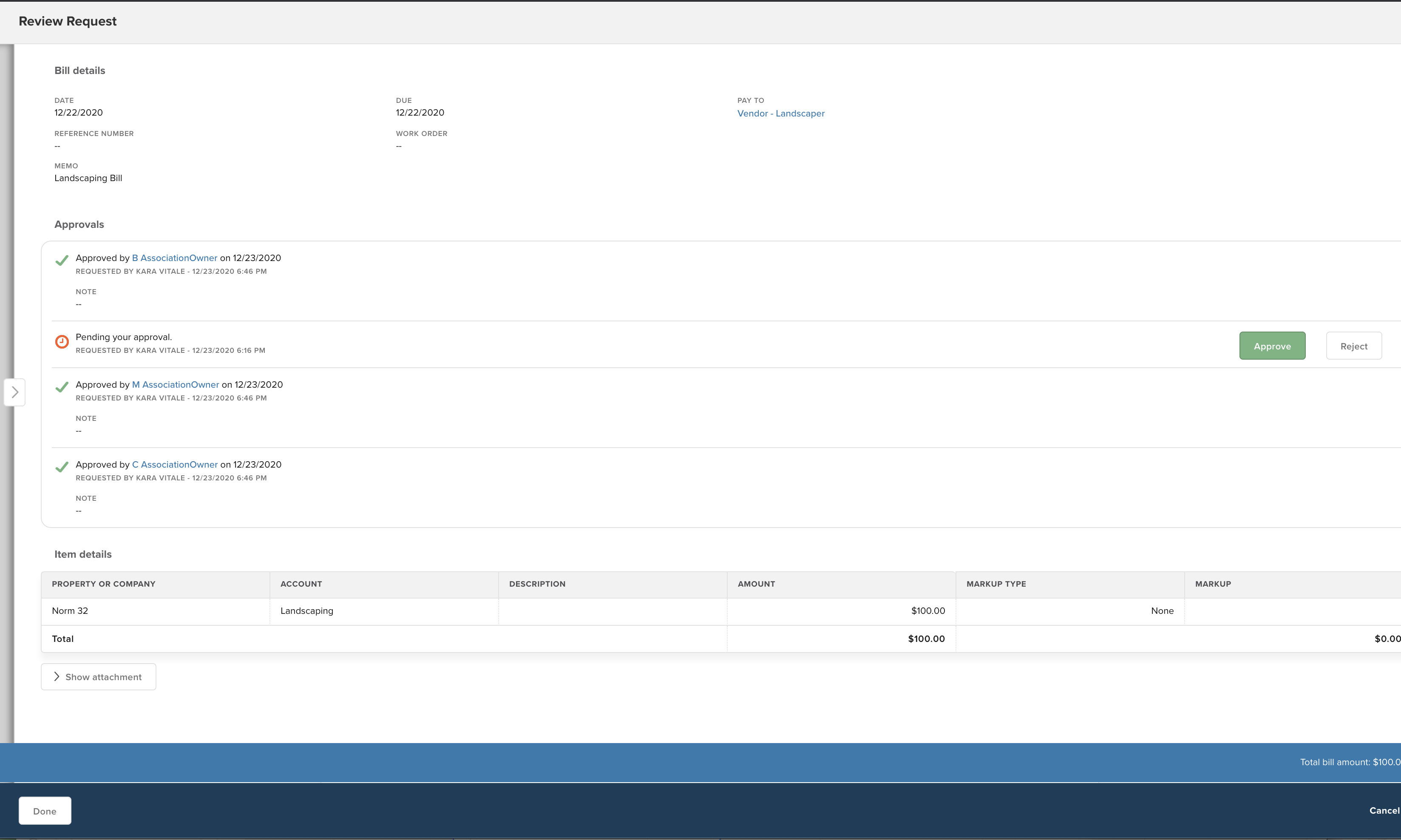Image resolution: width=1401 pixels, height=840 pixels.
Task: Click the Reject button
Action: [1353, 346]
